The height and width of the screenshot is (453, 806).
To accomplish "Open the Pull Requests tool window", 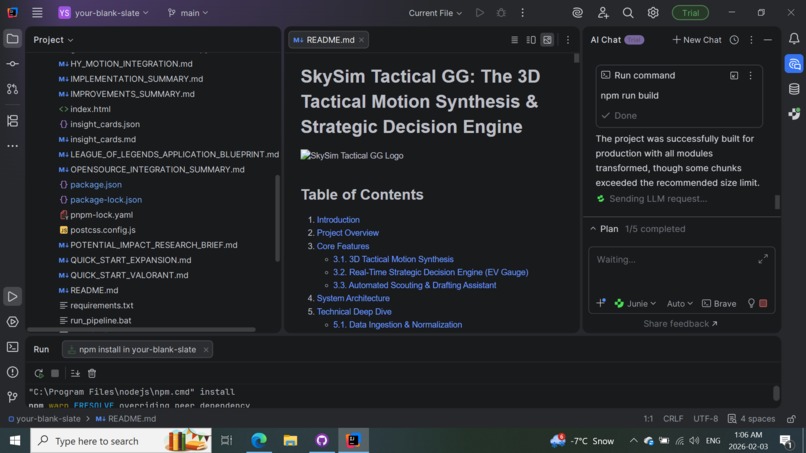I will tap(12, 88).
